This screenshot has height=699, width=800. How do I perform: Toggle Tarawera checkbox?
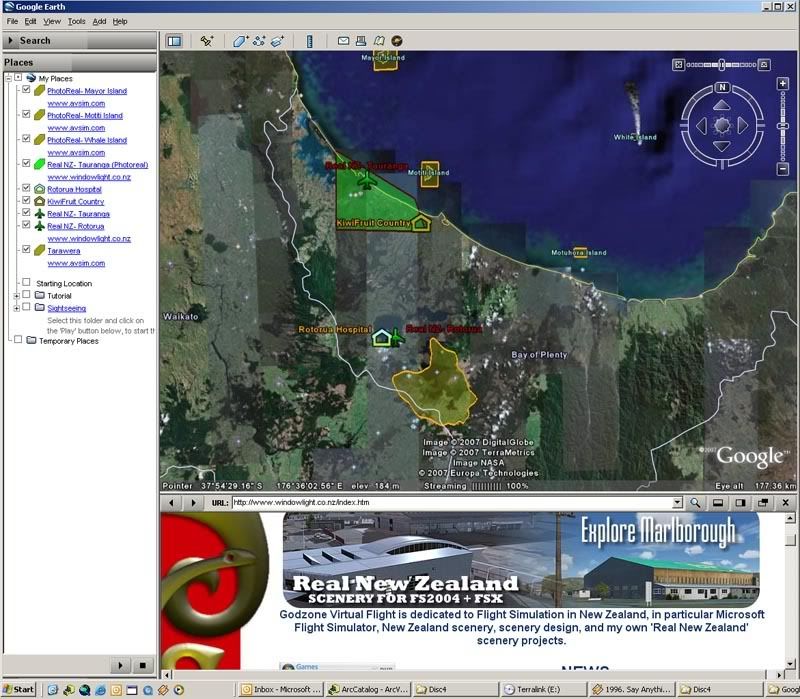click(x=26, y=249)
